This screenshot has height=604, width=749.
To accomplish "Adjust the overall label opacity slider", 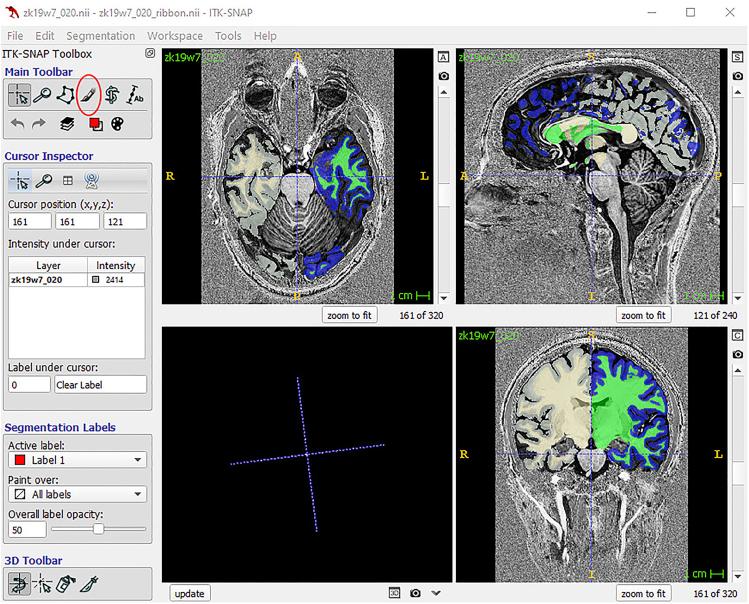I will 98,529.
